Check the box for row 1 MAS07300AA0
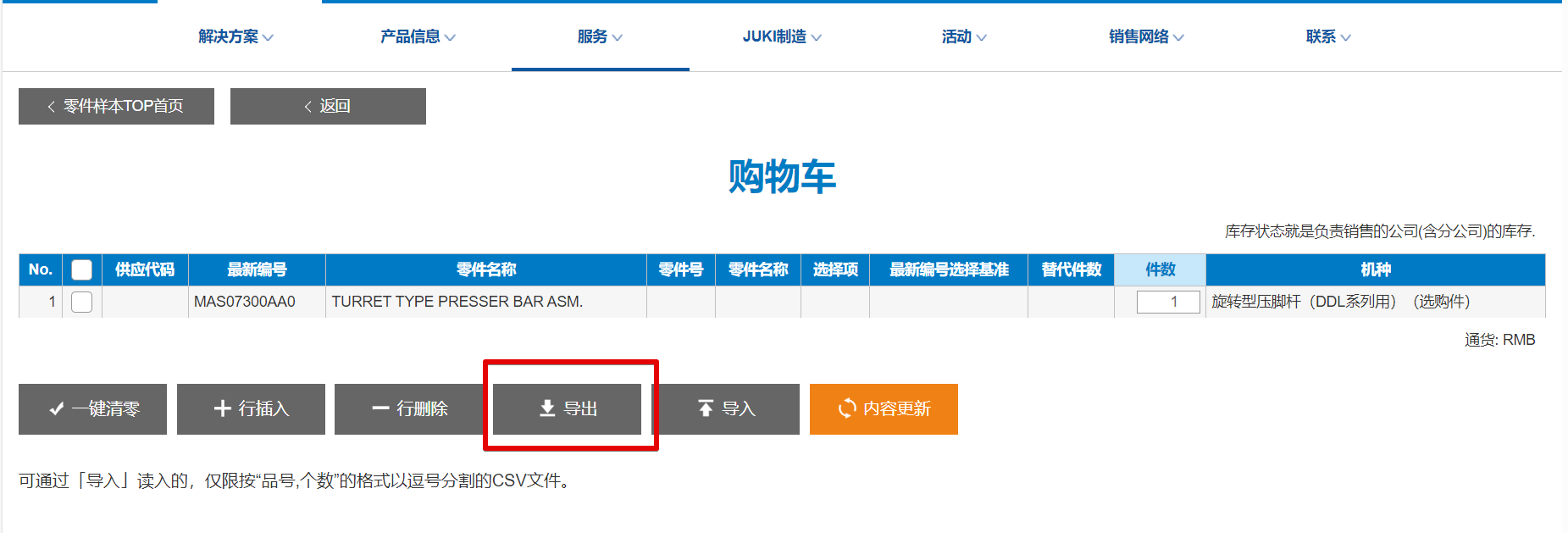1568x533 pixels. coord(81,302)
